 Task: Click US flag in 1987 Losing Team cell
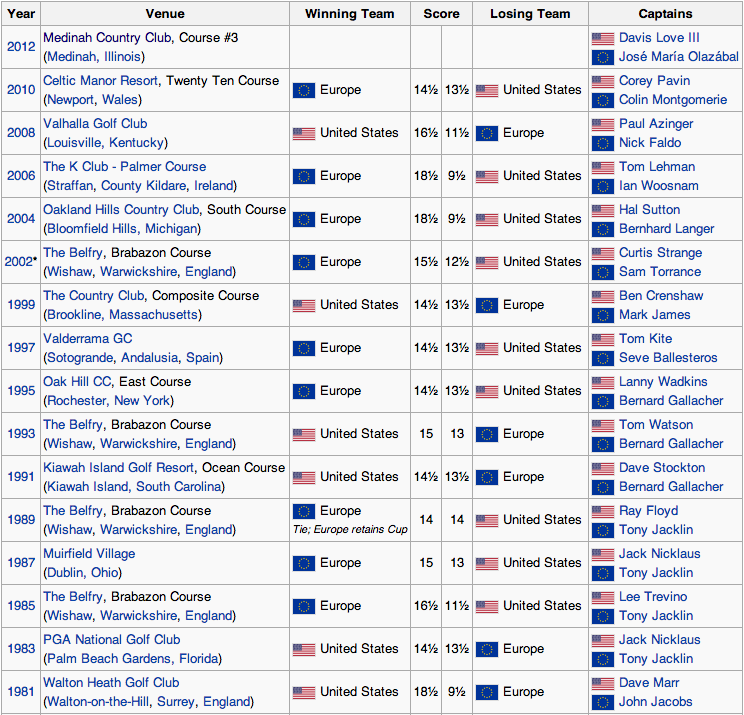[x=487, y=563]
